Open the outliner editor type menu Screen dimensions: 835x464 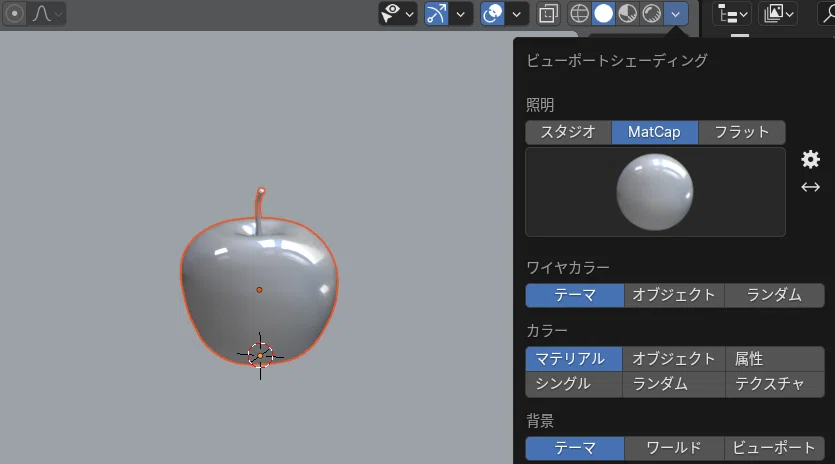coord(732,14)
